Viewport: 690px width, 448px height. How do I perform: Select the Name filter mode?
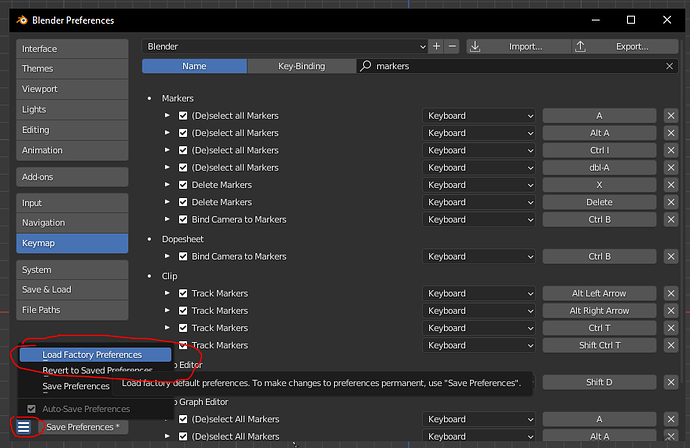pyautogui.click(x=194, y=66)
